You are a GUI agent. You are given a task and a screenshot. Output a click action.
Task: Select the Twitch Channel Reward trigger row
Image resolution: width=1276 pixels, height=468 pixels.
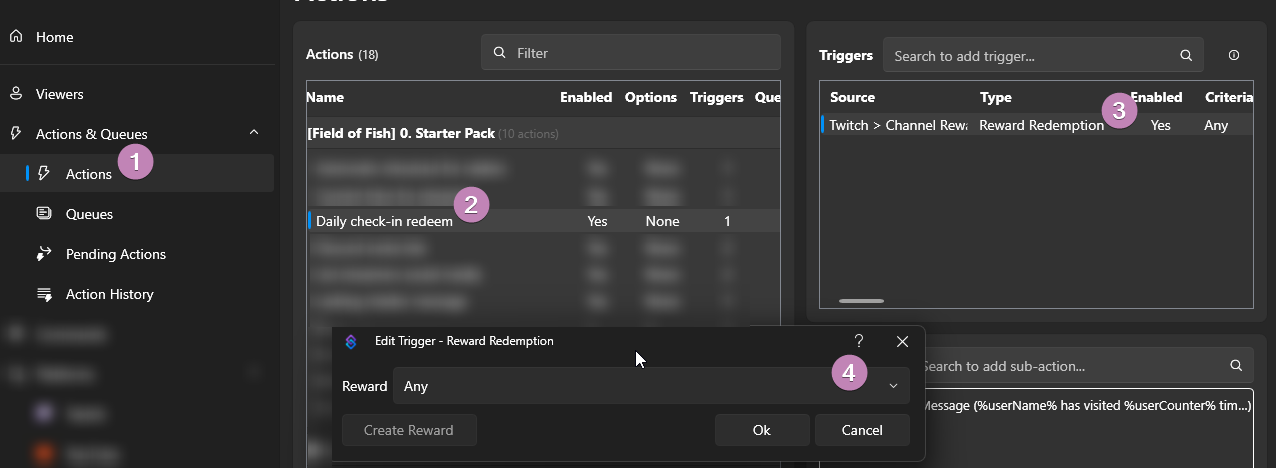[1036, 125]
